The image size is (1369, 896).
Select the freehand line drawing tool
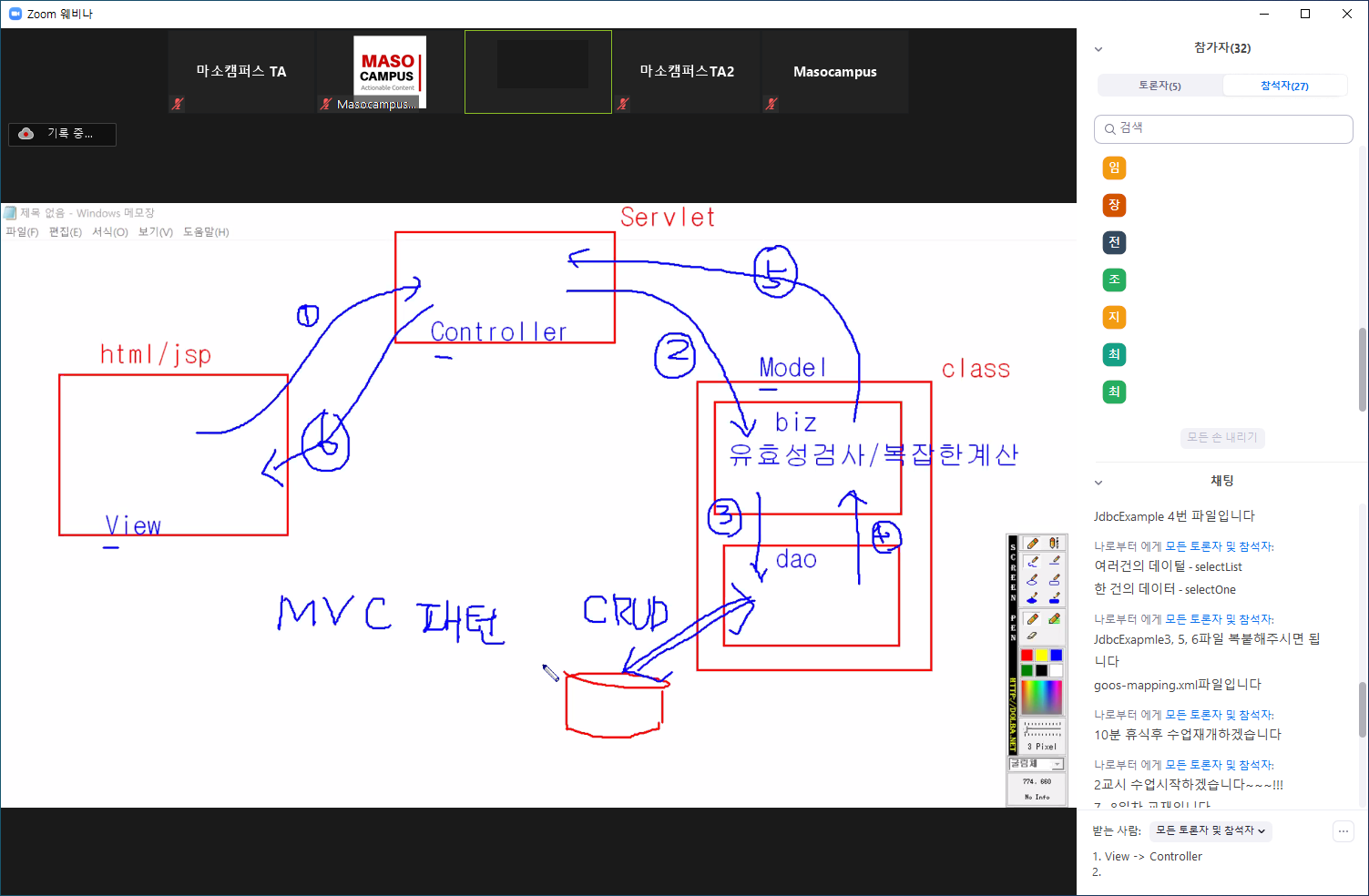tap(1032, 561)
